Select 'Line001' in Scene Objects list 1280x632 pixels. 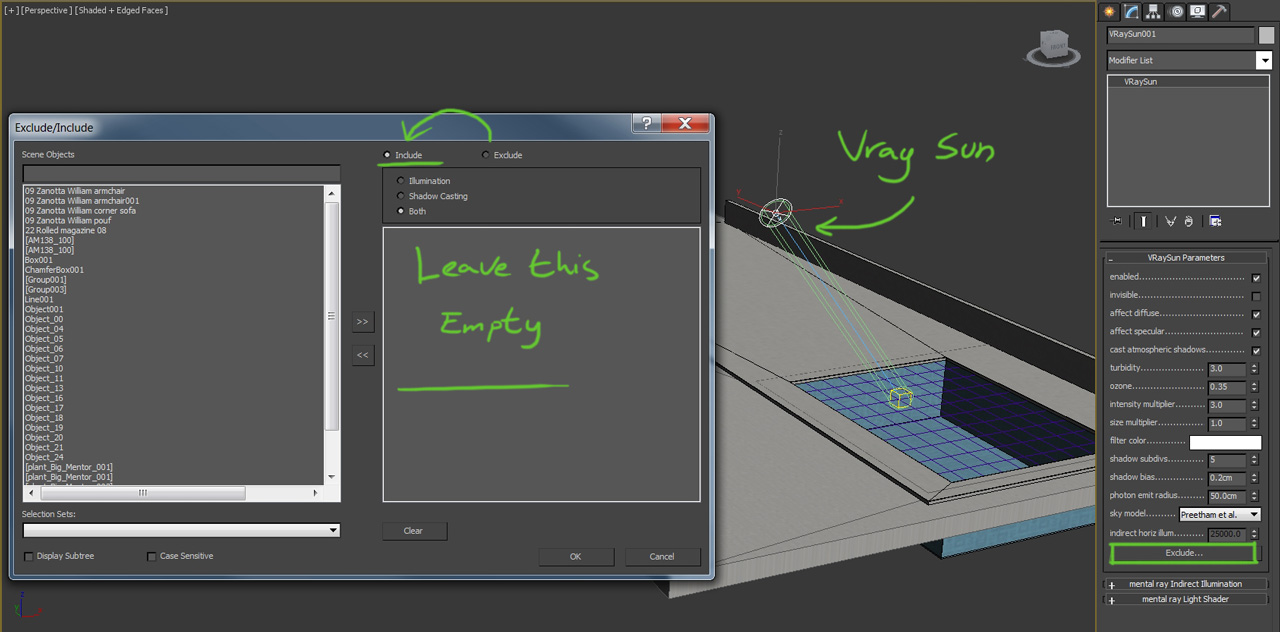point(40,300)
